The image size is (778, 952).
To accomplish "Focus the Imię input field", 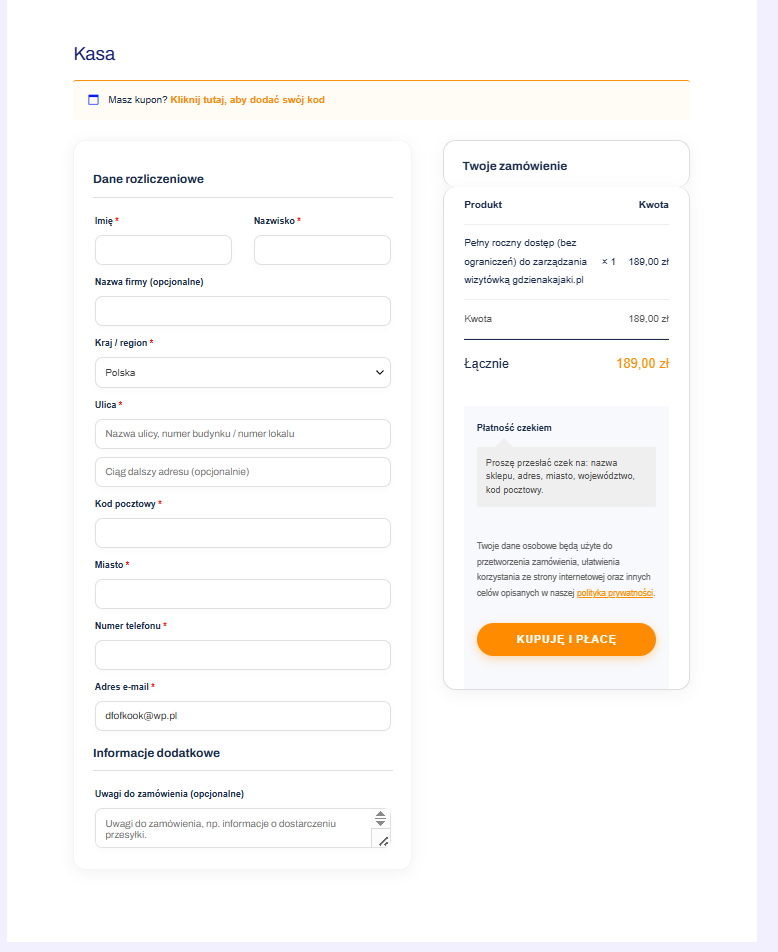I will tap(163, 250).
